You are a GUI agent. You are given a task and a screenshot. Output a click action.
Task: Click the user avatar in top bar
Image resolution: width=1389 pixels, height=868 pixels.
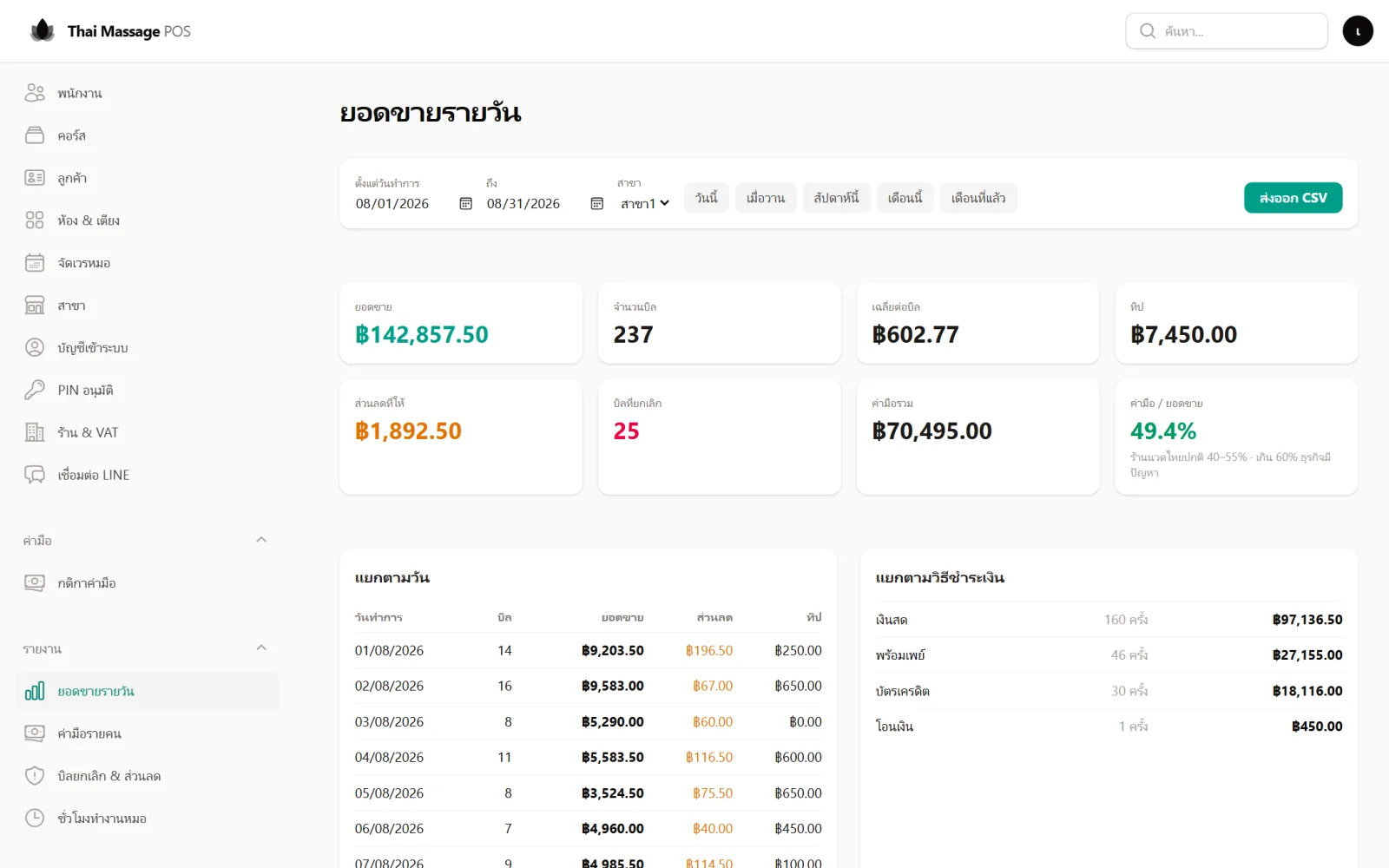[x=1358, y=31]
